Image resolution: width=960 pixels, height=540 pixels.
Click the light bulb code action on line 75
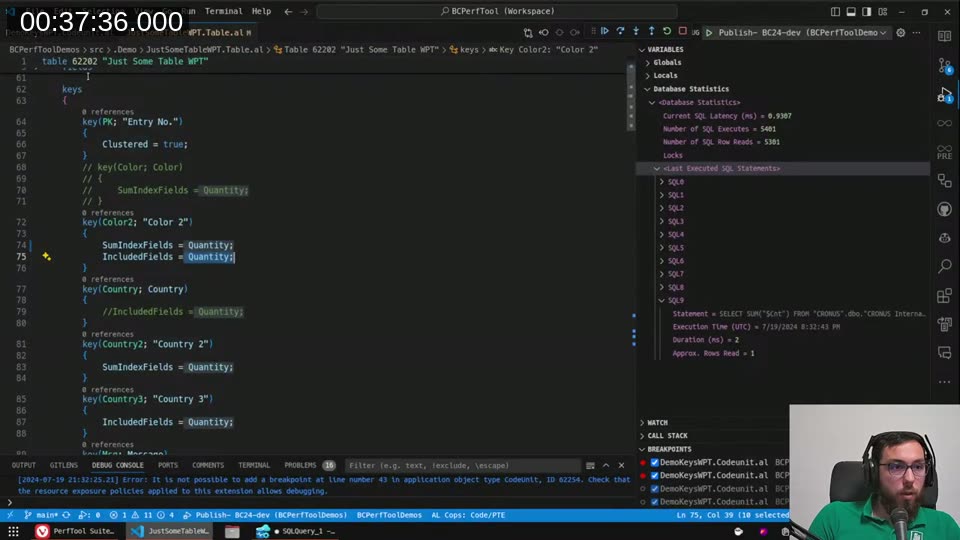point(47,257)
